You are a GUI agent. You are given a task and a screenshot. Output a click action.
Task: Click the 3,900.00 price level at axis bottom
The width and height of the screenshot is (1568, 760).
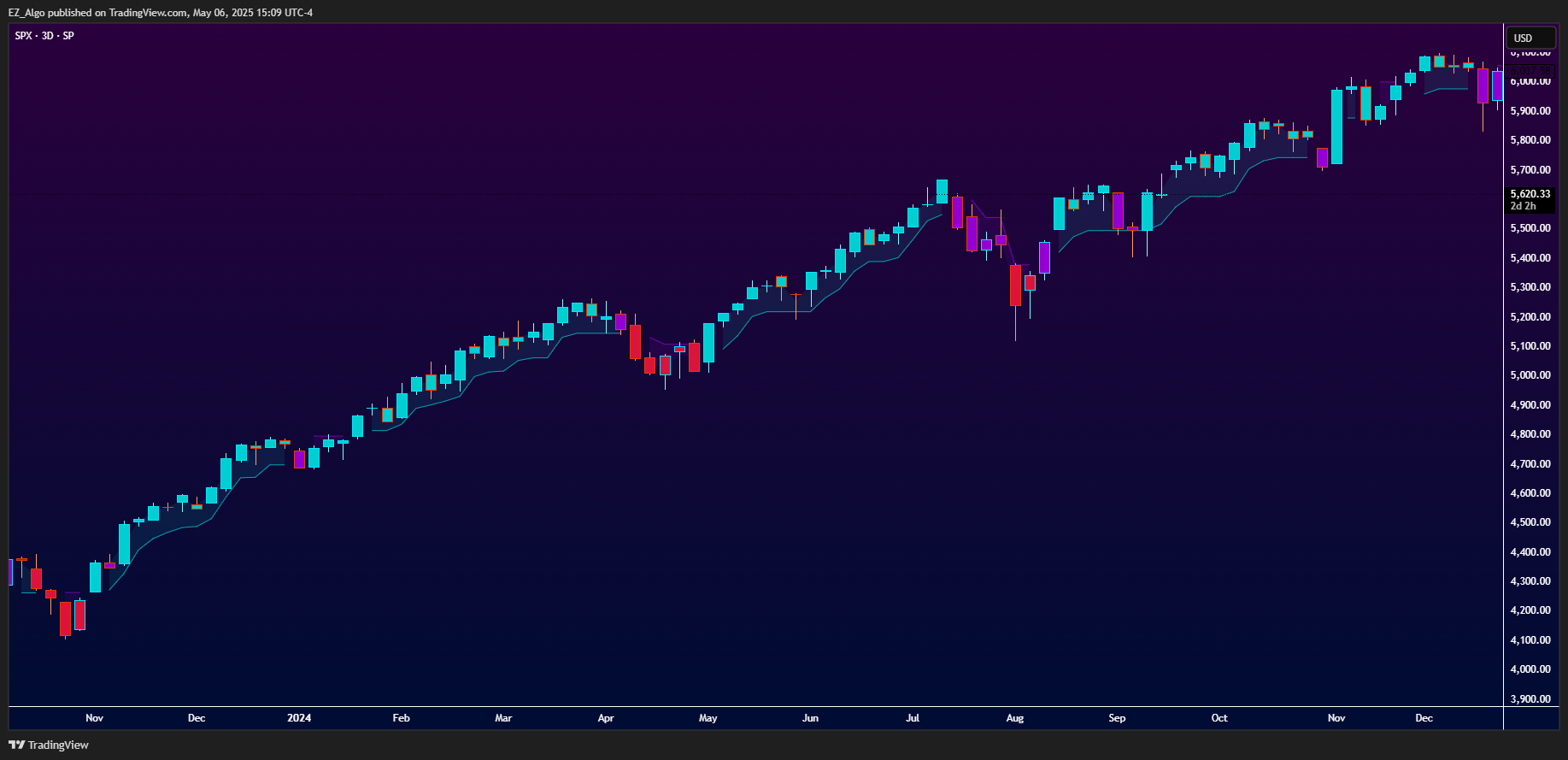point(1530,699)
